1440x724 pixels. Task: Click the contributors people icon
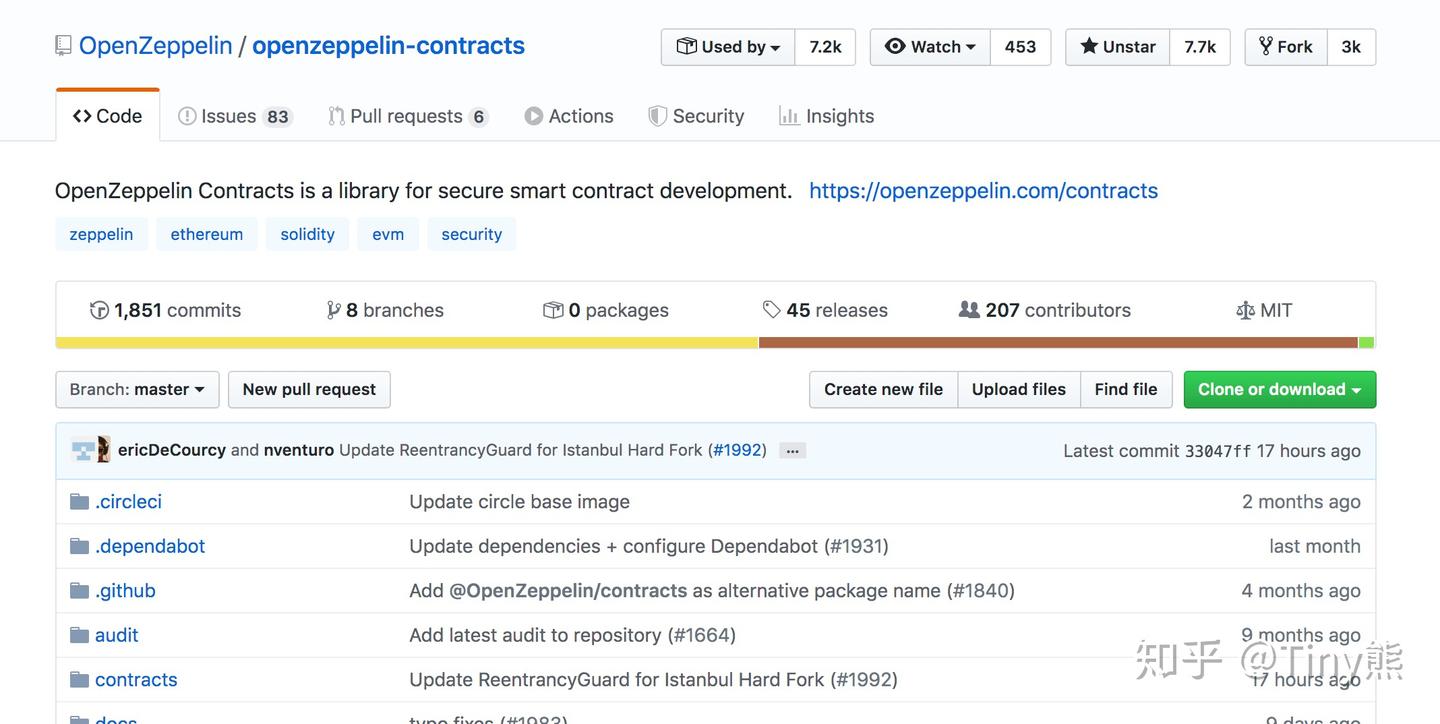click(969, 310)
